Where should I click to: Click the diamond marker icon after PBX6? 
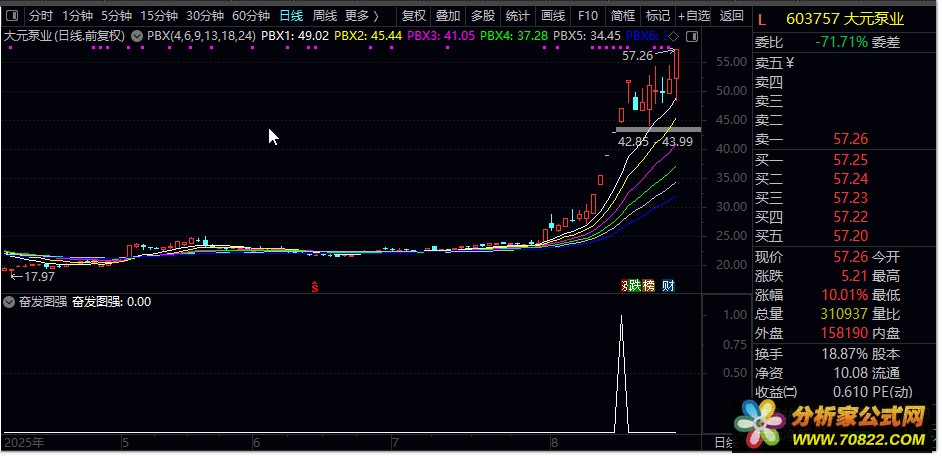[675, 36]
